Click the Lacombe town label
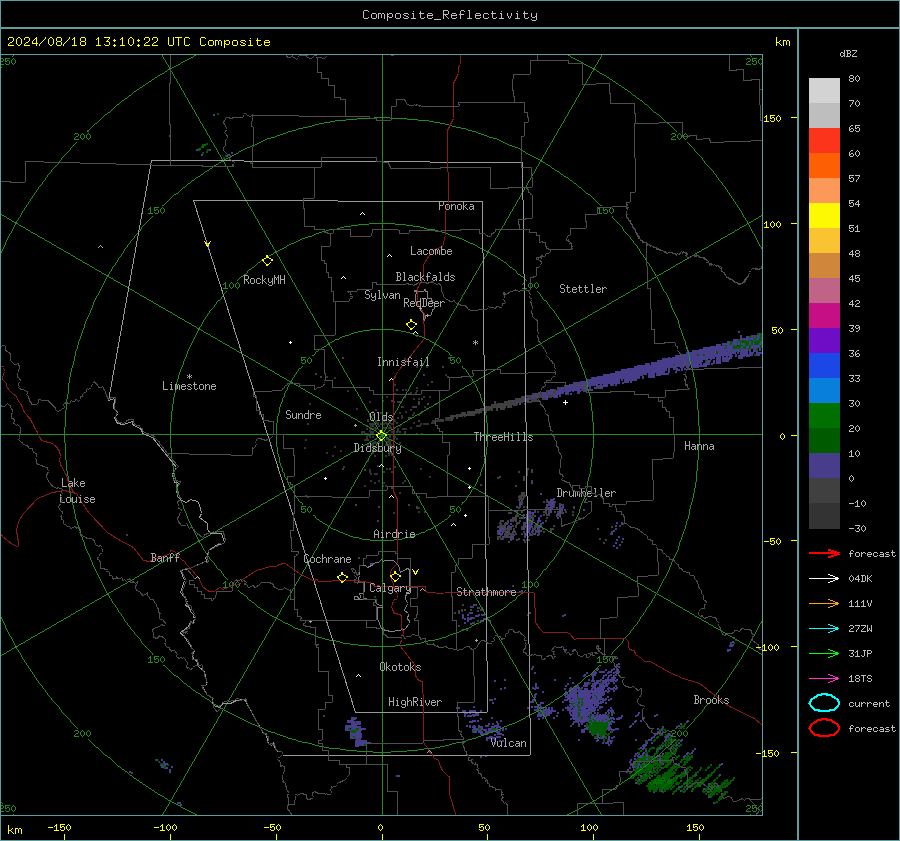 [431, 251]
